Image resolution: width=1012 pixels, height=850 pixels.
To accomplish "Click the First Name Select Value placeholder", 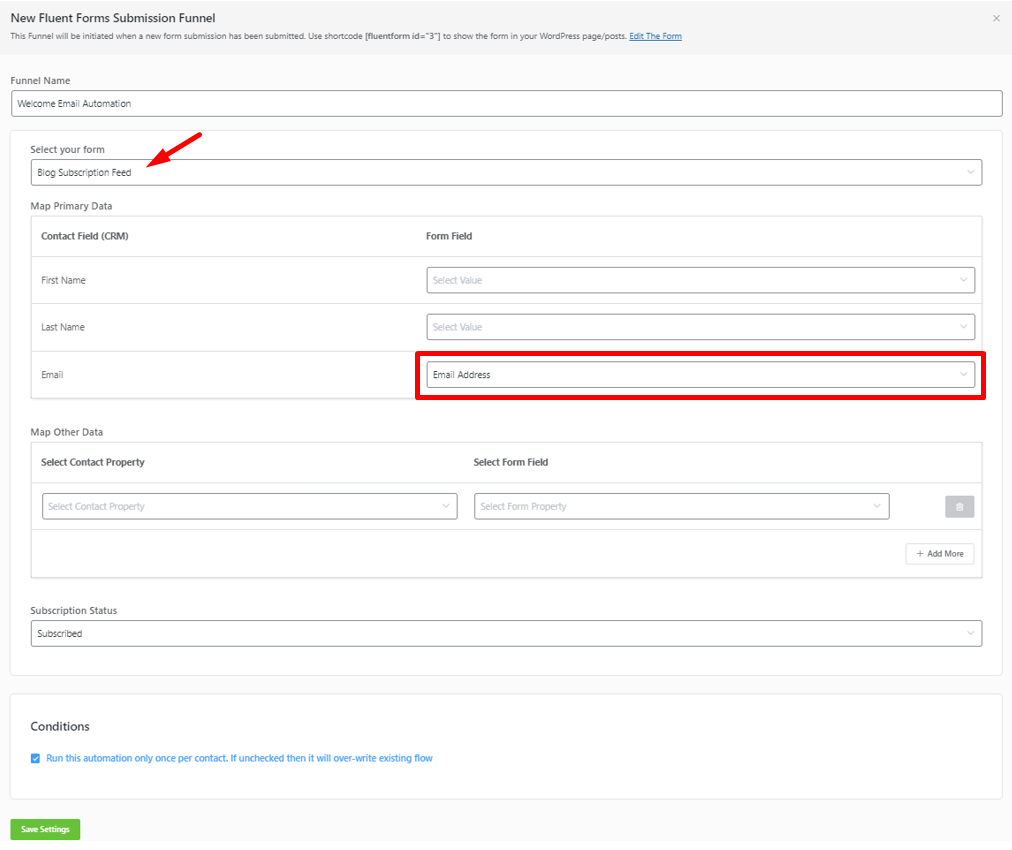I will click(x=600, y=280).
